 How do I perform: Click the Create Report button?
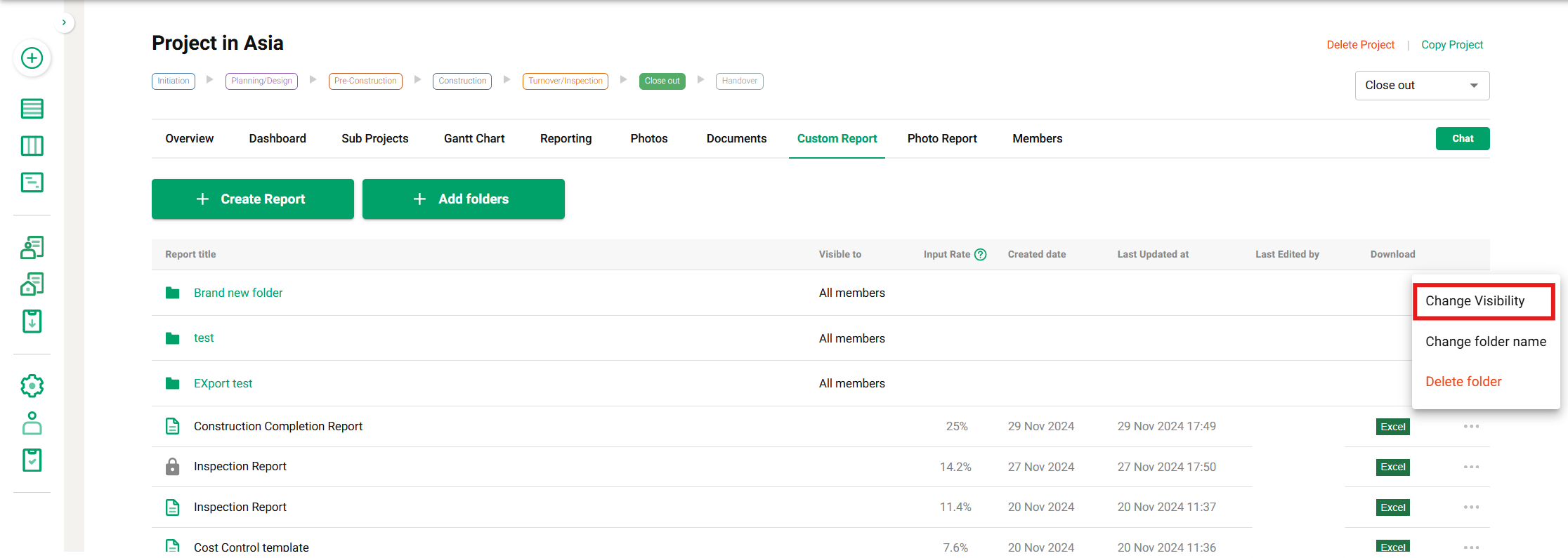(x=253, y=199)
